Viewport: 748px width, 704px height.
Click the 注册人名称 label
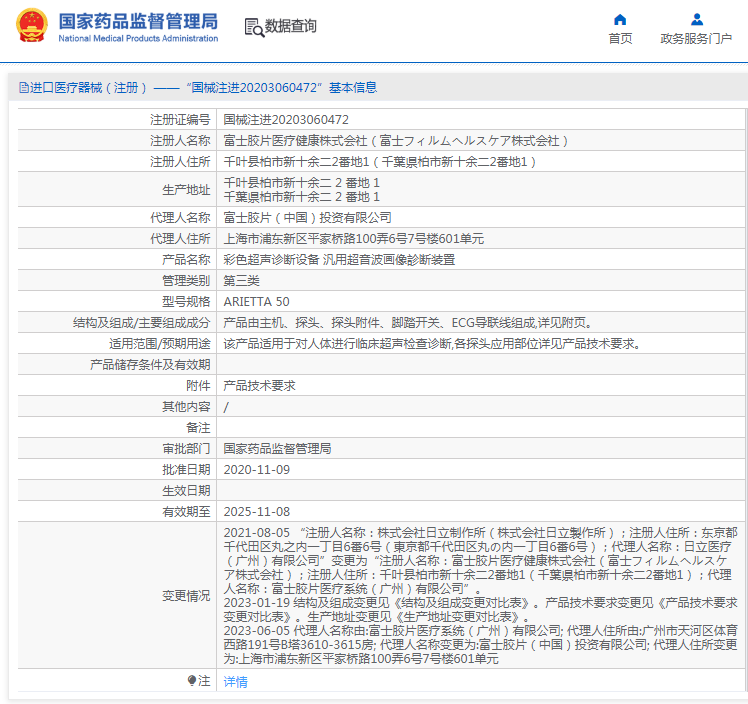pos(180,141)
